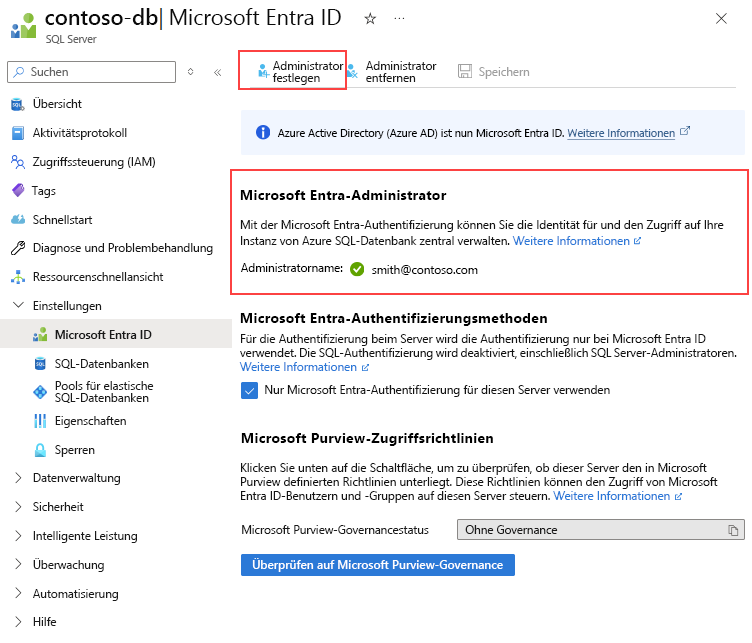Uncheck Nur Microsoft Entra-Authentifizierung checkbox

pyautogui.click(x=249, y=390)
